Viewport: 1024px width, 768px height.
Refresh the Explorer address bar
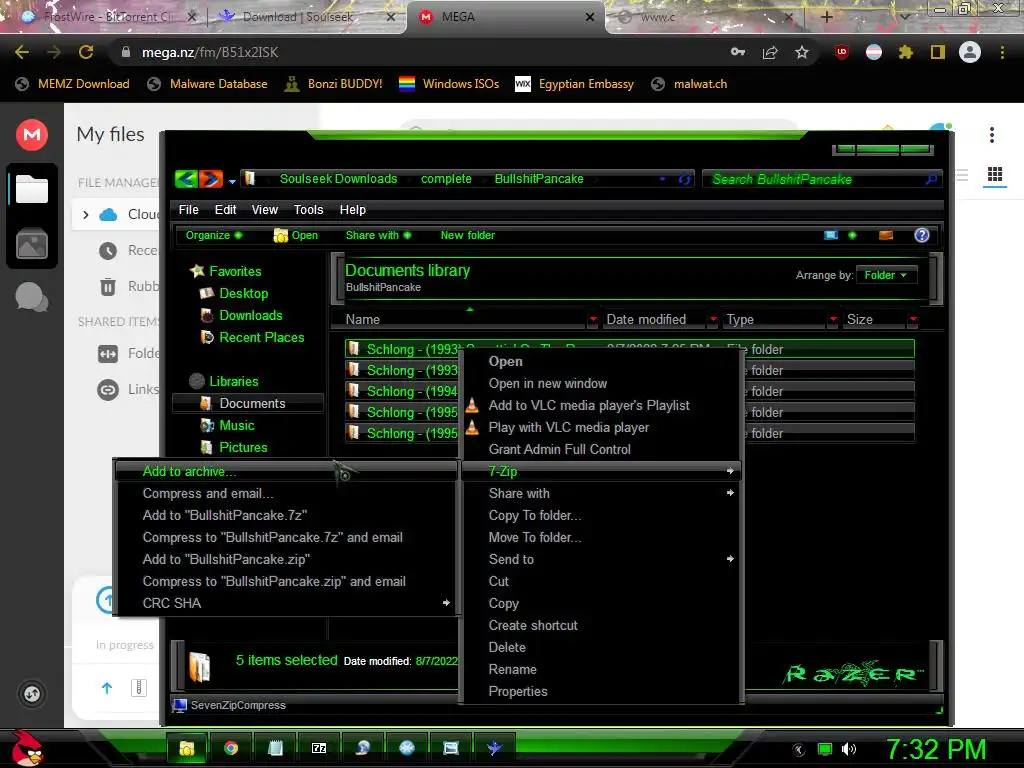(x=684, y=179)
